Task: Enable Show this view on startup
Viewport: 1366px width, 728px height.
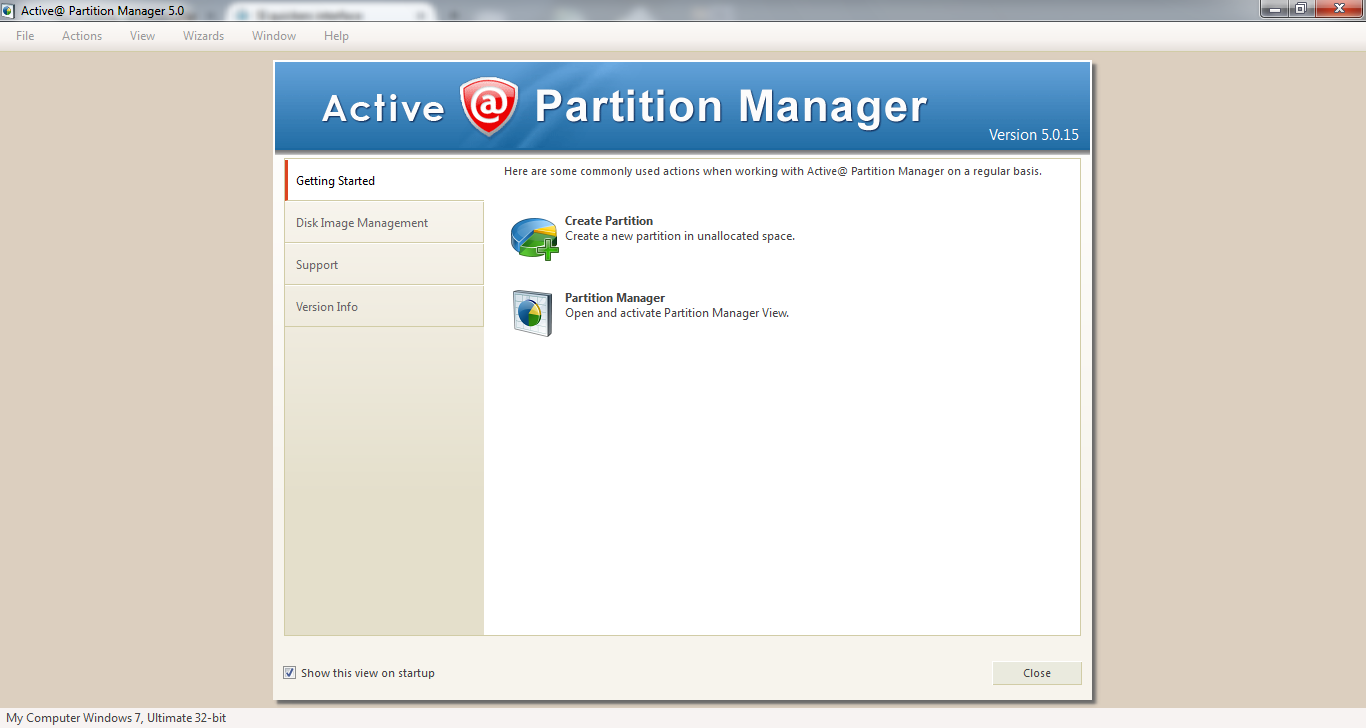Action: [x=289, y=672]
